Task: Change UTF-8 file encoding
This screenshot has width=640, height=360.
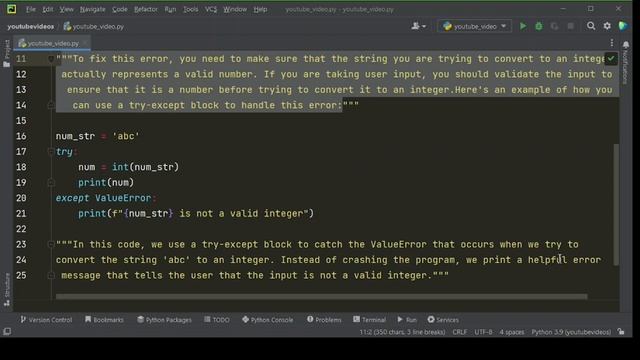Action: [x=483, y=332]
